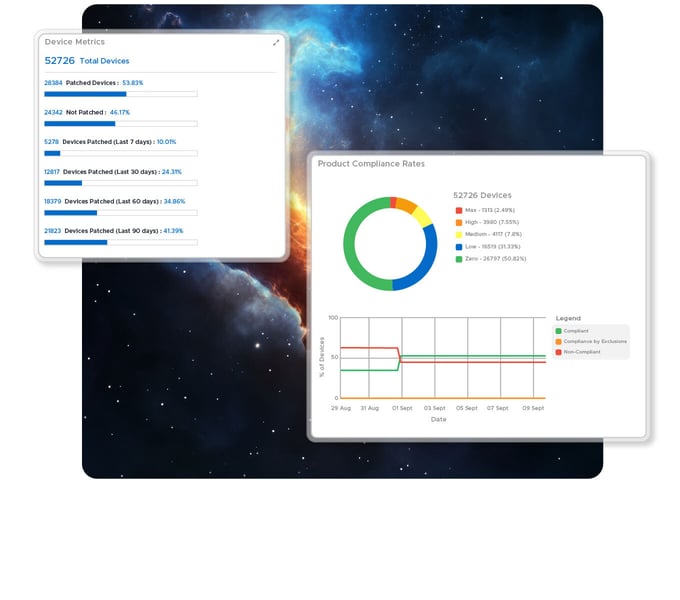The image size is (680, 600).
Task: Click the 24342 not patched number
Action: 53,112
